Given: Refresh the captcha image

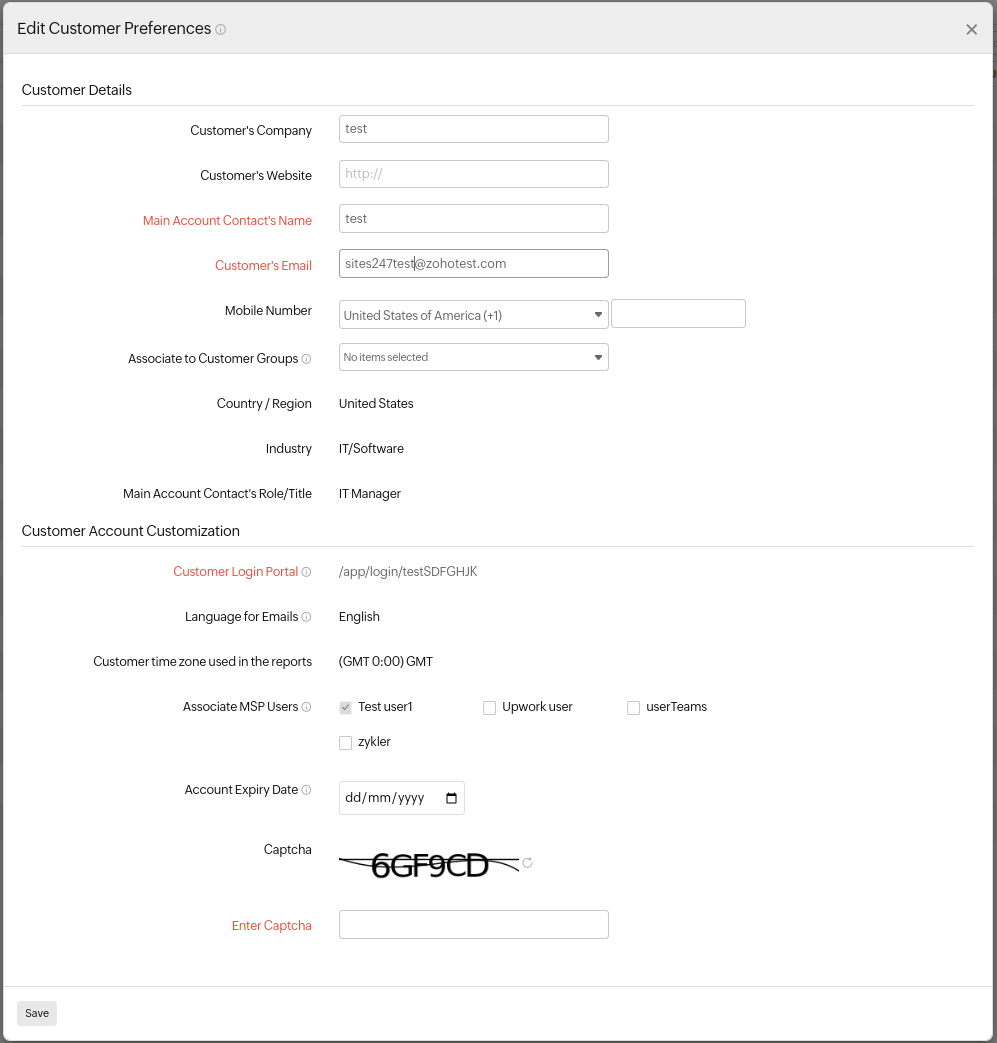Looking at the screenshot, I should coord(527,863).
